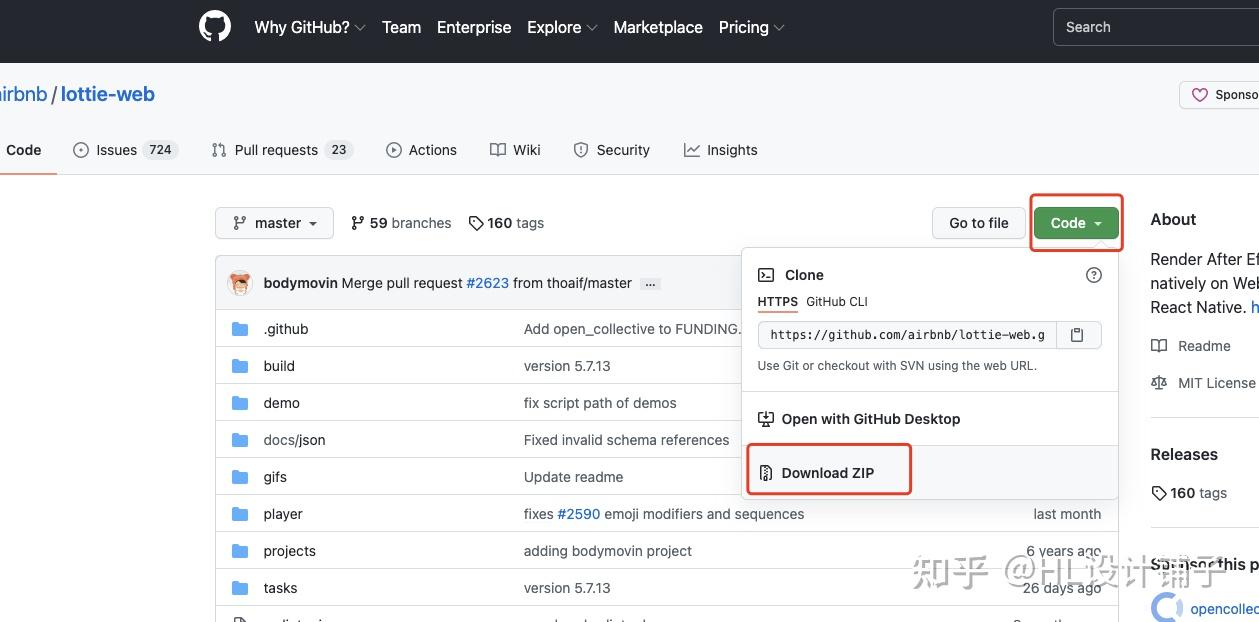Open the green Code dropdown
Image resolution: width=1259 pixels, height=622 pixels.
point(1075,223)
